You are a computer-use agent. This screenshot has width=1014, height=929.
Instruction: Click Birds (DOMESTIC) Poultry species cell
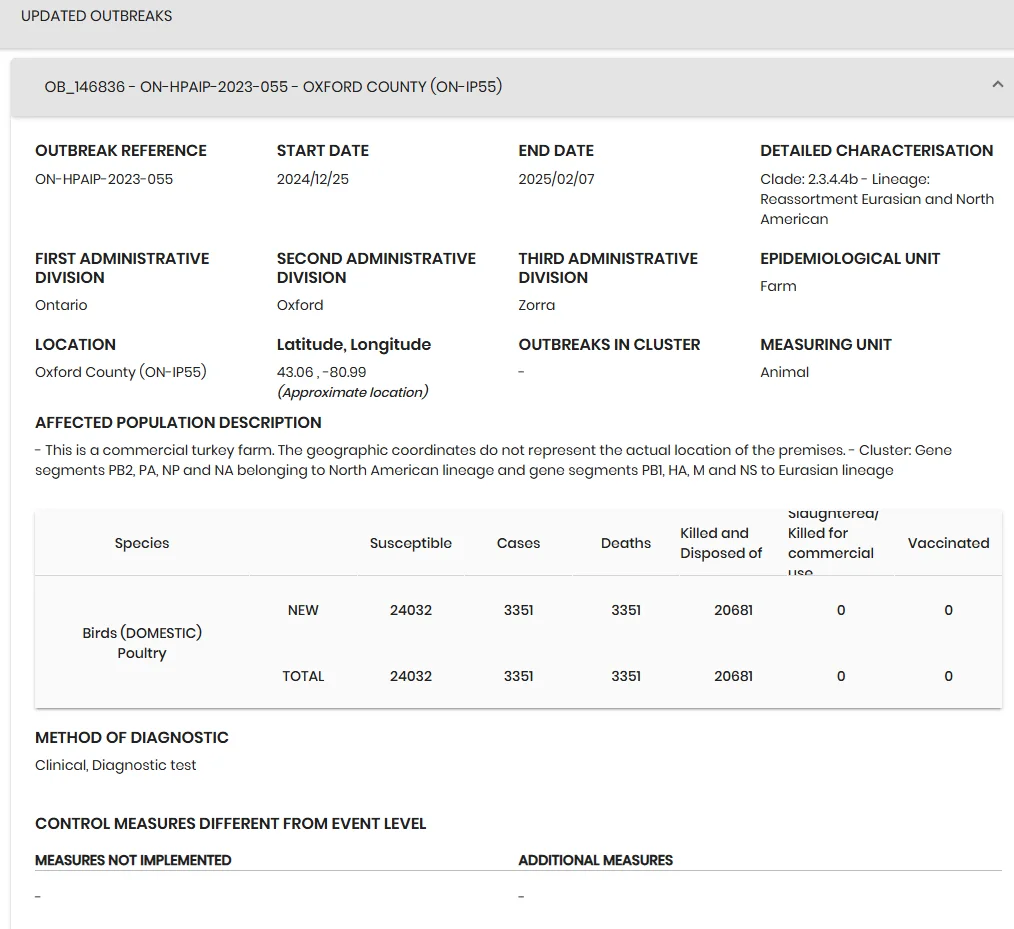point(142,643)
